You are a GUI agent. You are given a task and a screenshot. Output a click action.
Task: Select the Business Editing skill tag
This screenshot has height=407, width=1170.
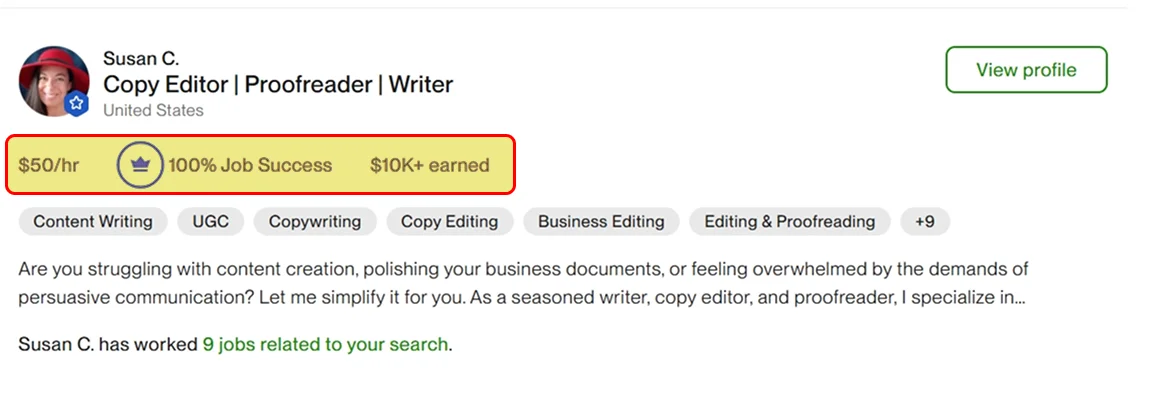pos(601,222)
